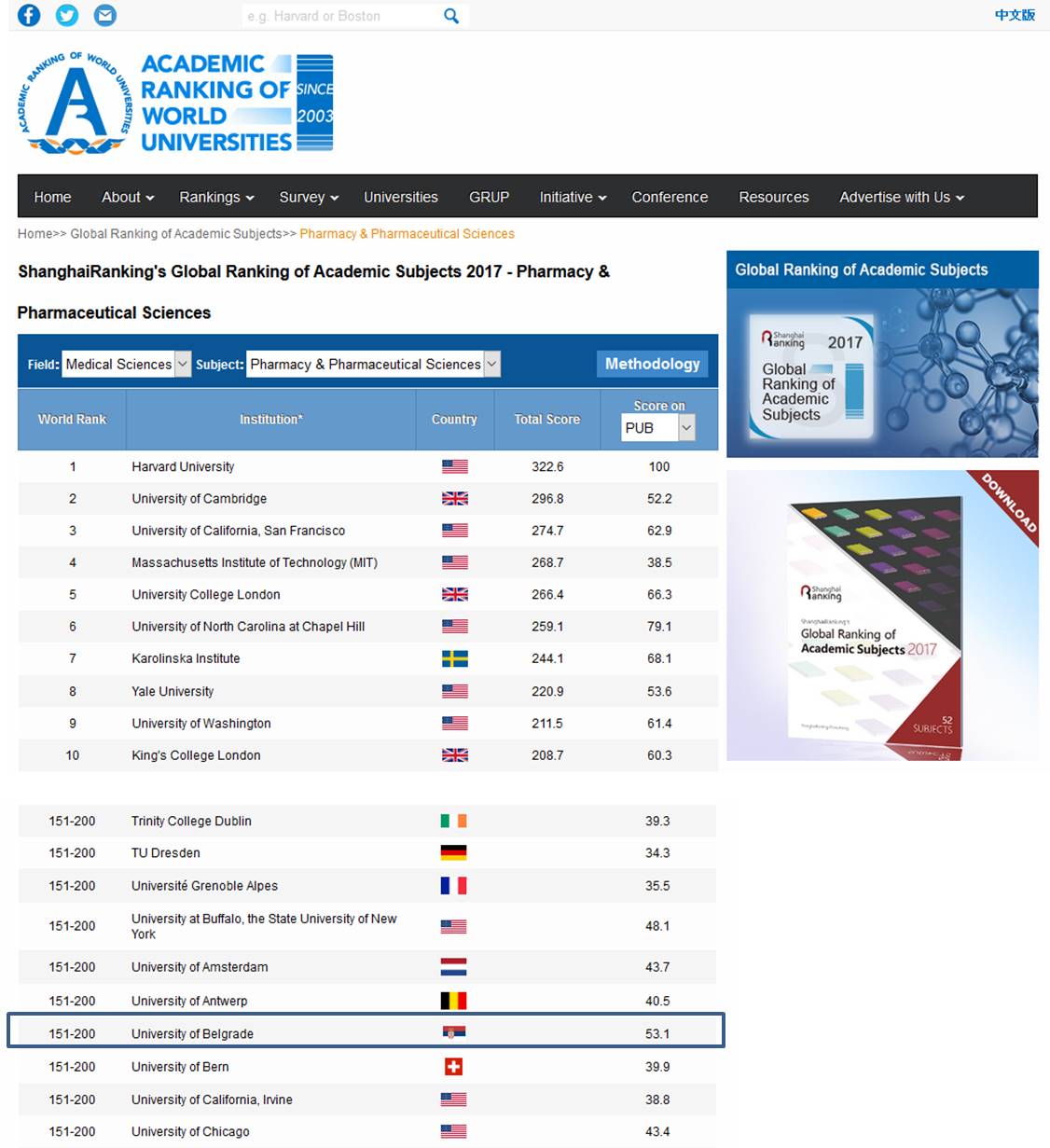1050x1148 pixels.
Task: Open University of North Carolina at Chapel Hill link
Action: 248,627
